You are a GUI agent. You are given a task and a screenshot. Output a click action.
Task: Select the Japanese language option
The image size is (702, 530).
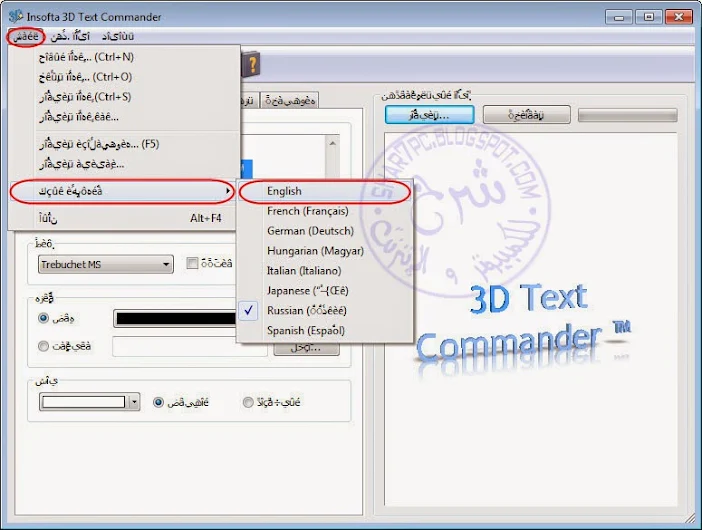[325, 291]
